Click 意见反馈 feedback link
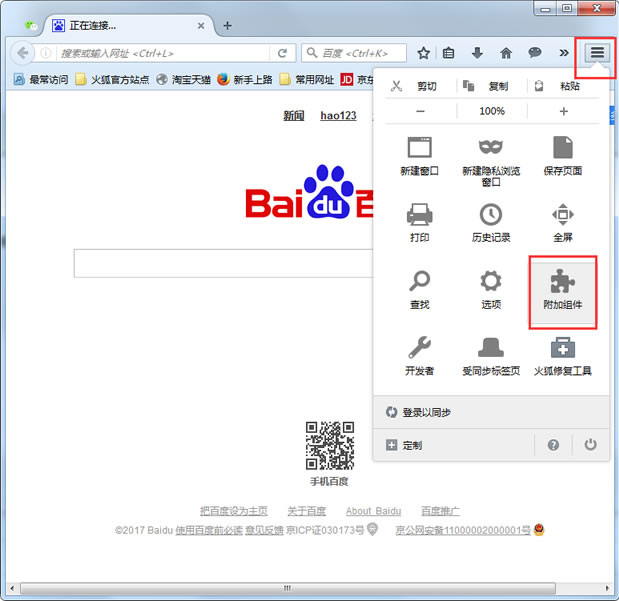The width and height of the screenshot is (619, 601). click(264, 530)
